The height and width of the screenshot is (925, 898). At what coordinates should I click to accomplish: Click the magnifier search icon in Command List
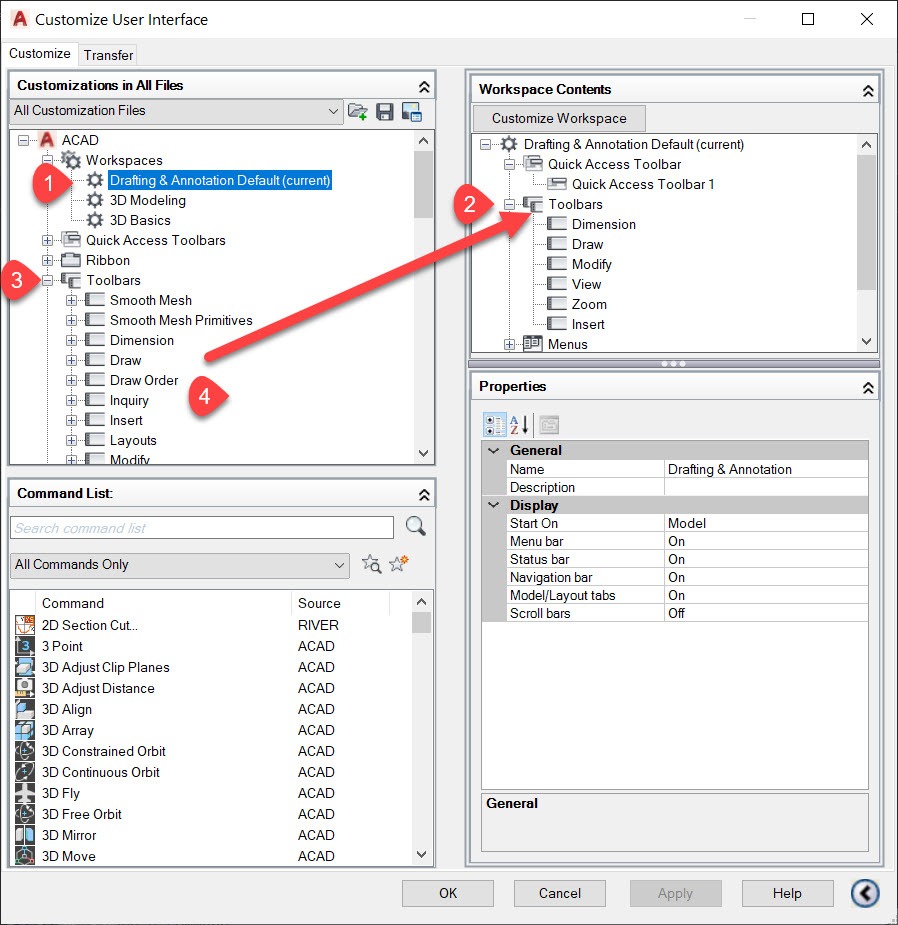(415, 526)
